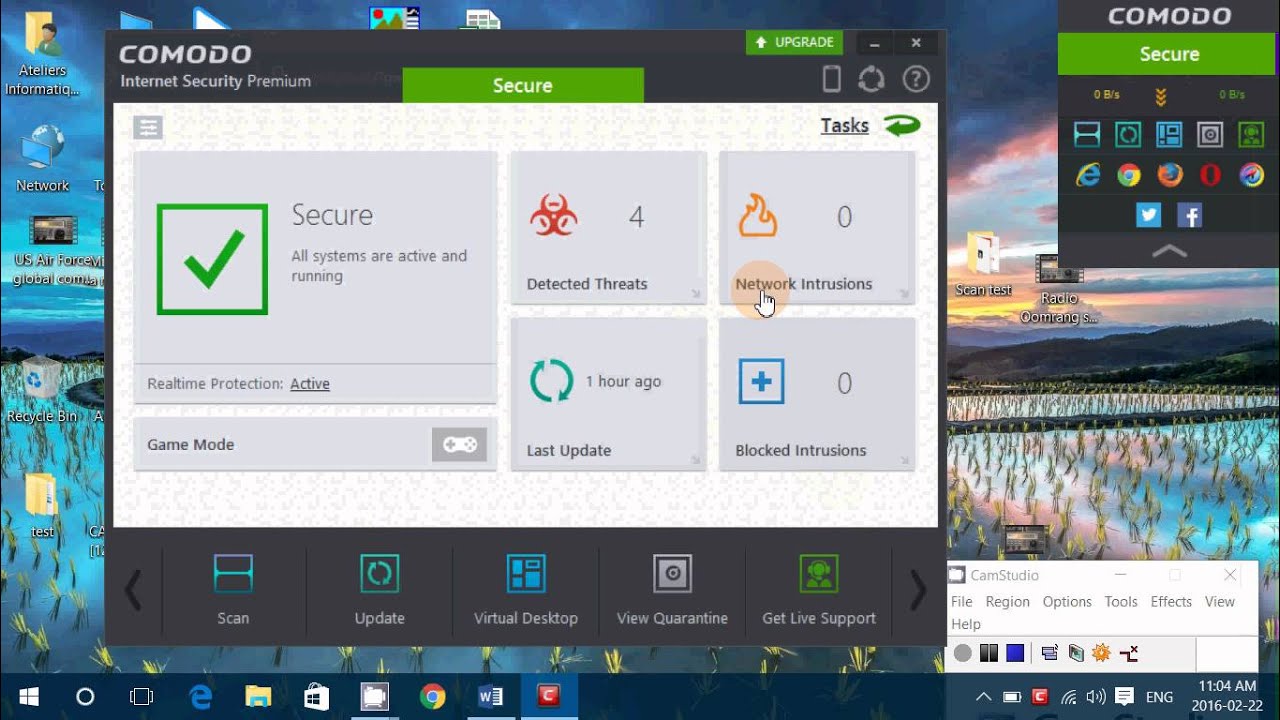Launch Internet Explorer from Comodo widget
Viewport: 1280px width, 720px height.
pyautogui.click(x=1087, y=176)
